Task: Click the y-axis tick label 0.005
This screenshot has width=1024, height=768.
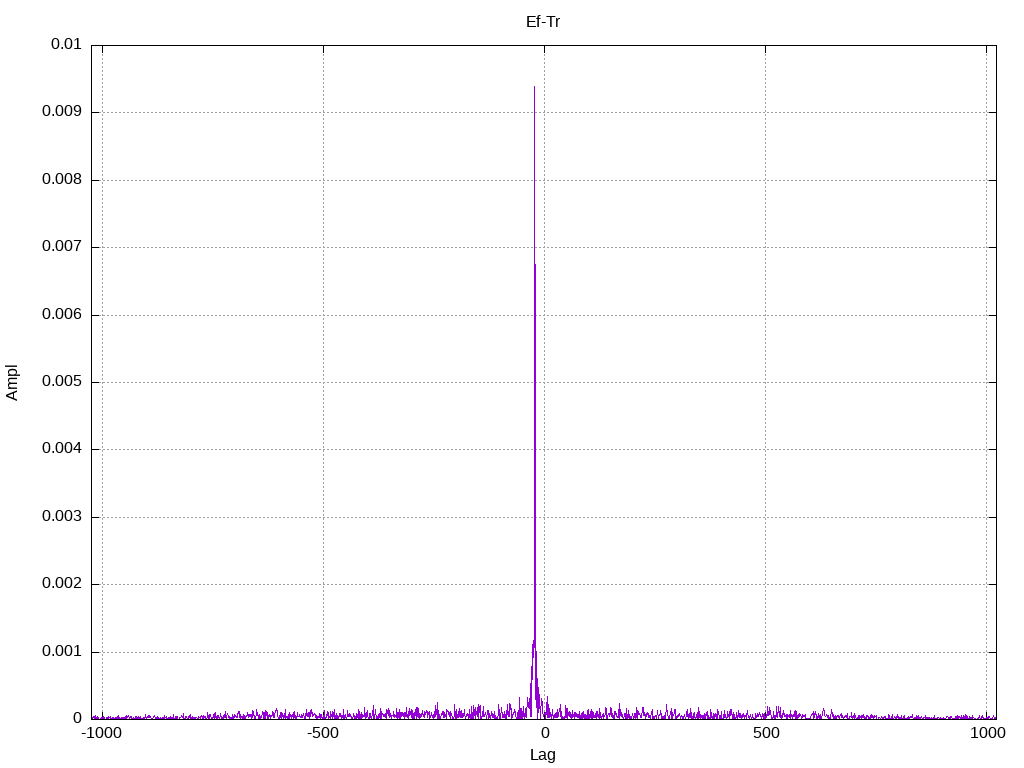Action: [62, 381]
